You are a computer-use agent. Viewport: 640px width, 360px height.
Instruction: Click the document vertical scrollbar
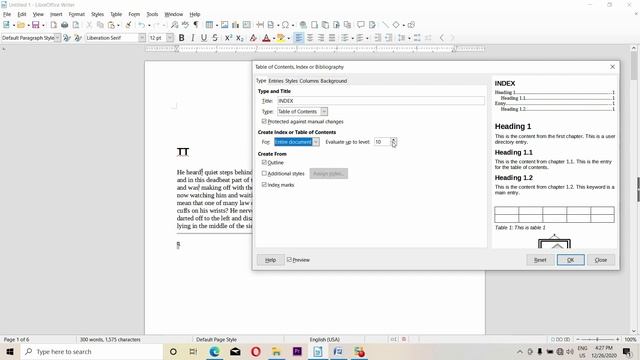pyautogui.click(x=634, y=188)
